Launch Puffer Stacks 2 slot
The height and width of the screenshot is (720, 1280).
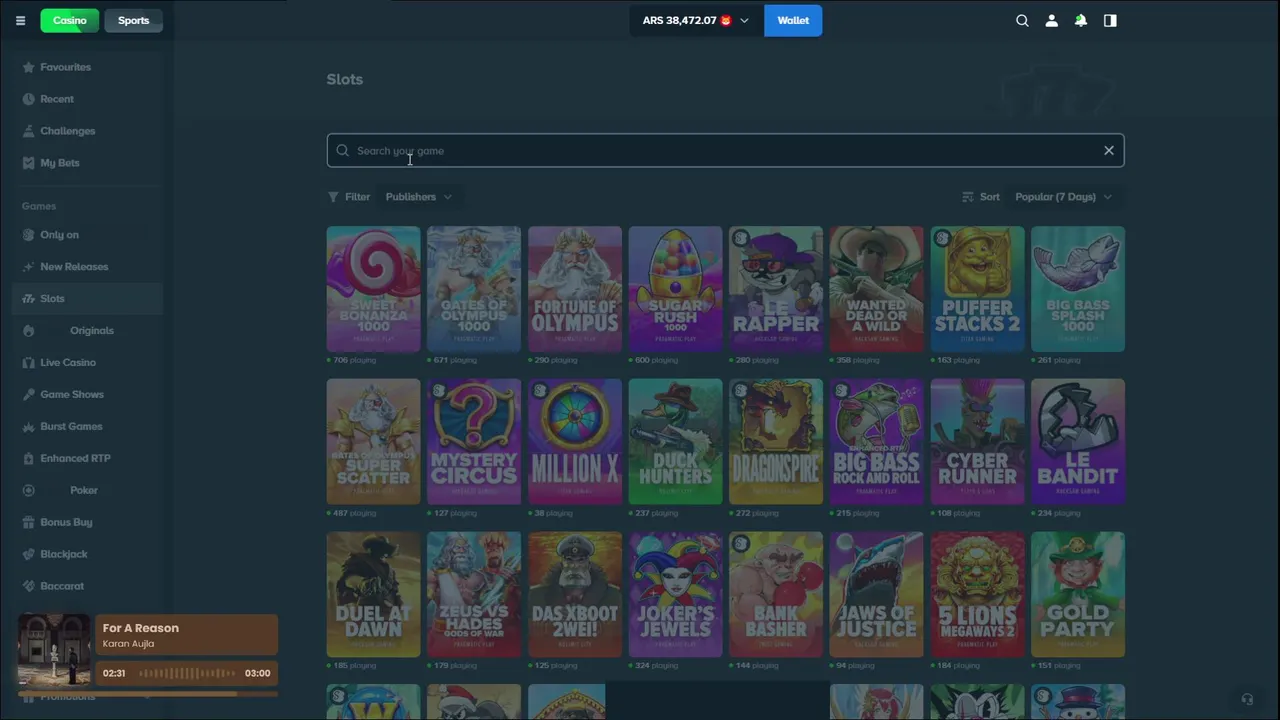(977, 289)
